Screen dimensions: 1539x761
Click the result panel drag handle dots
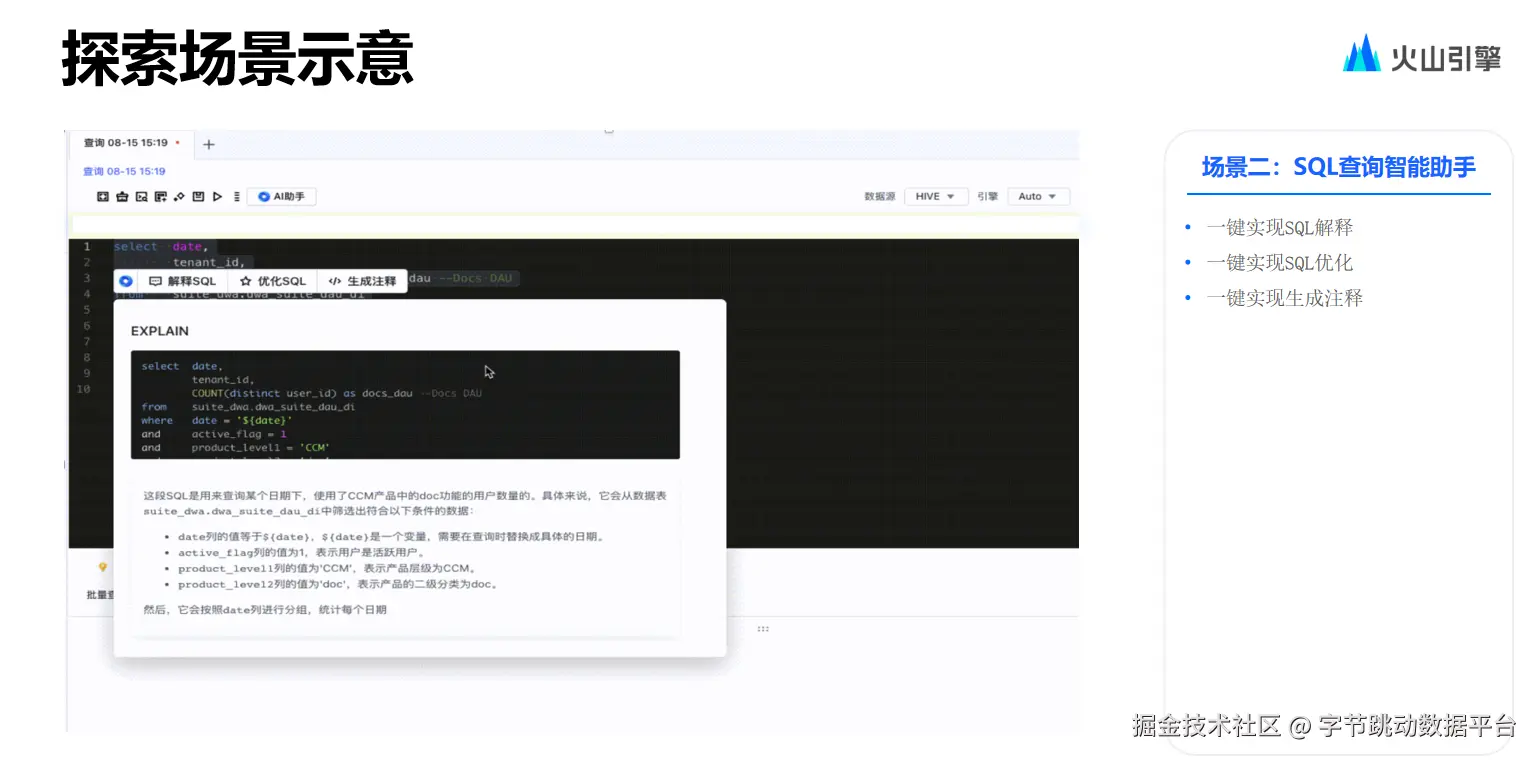click(x=763, y=629)
